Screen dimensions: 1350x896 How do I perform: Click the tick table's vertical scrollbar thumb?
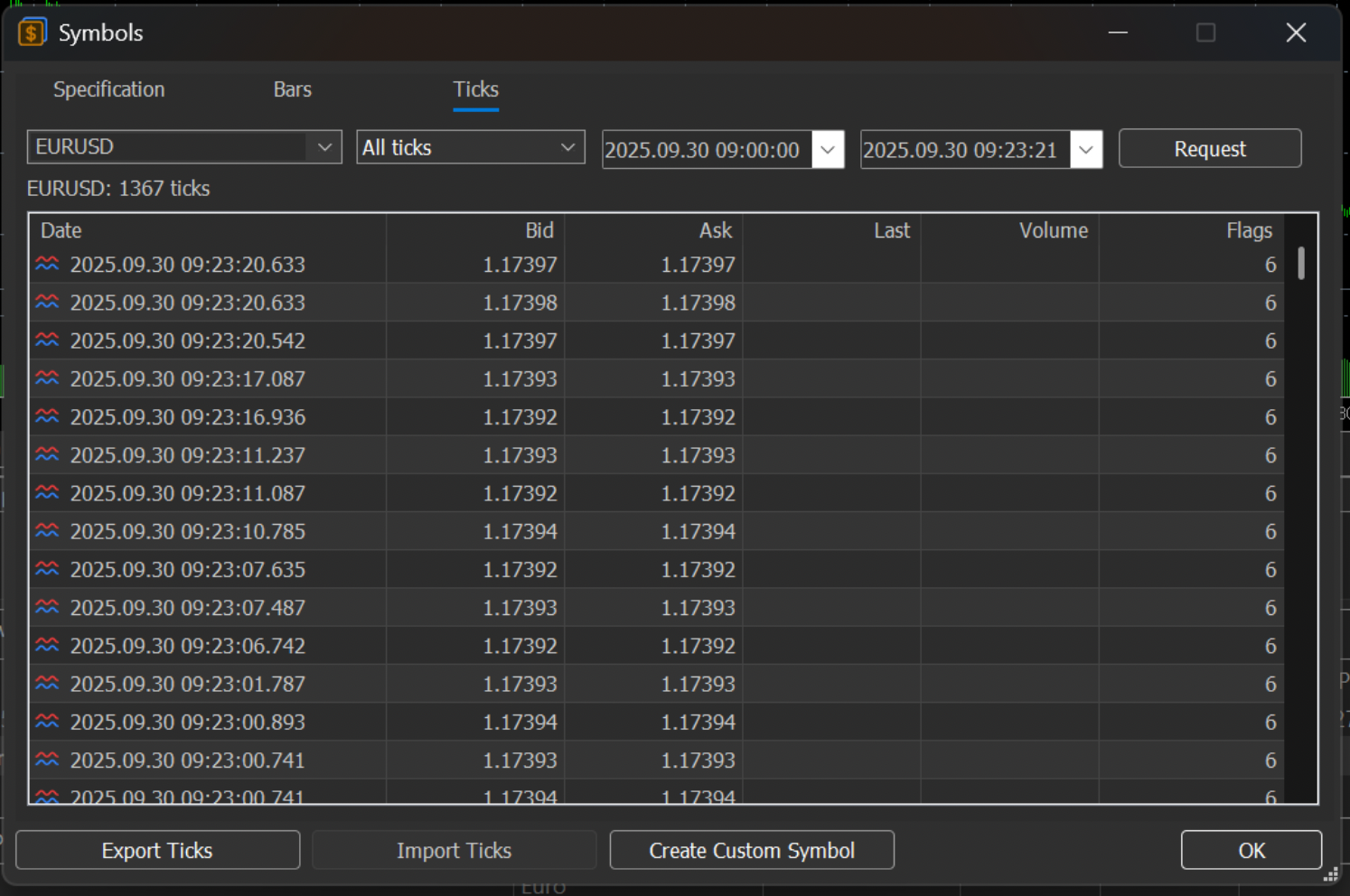click(1301, 263)
